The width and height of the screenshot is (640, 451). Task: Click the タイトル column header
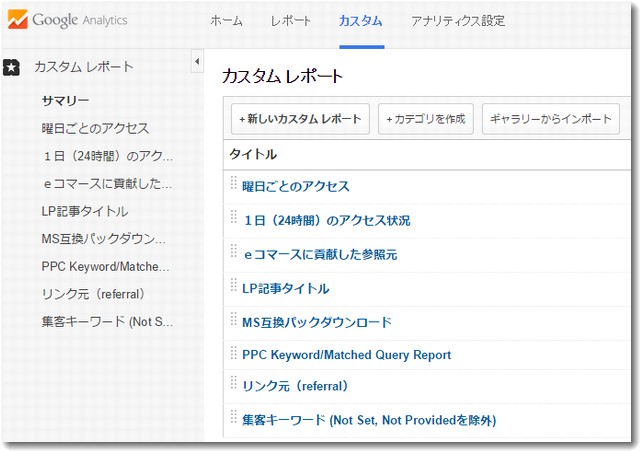click(253, 154)
